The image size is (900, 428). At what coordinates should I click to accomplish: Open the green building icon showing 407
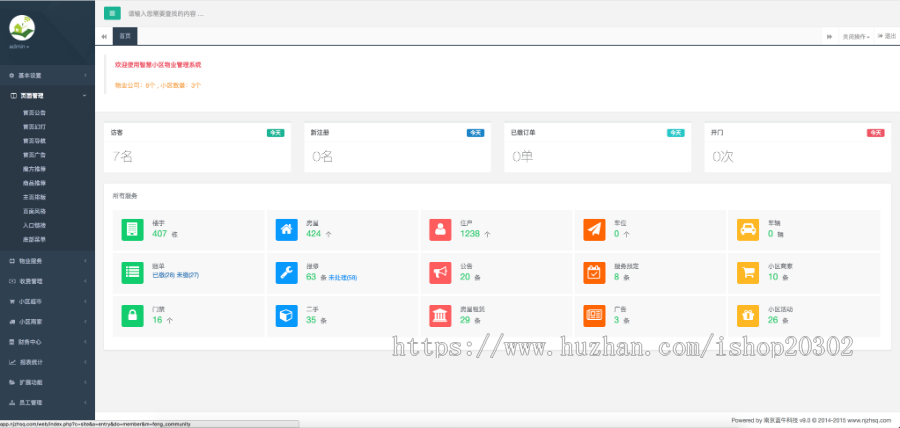tap(133, 229)
